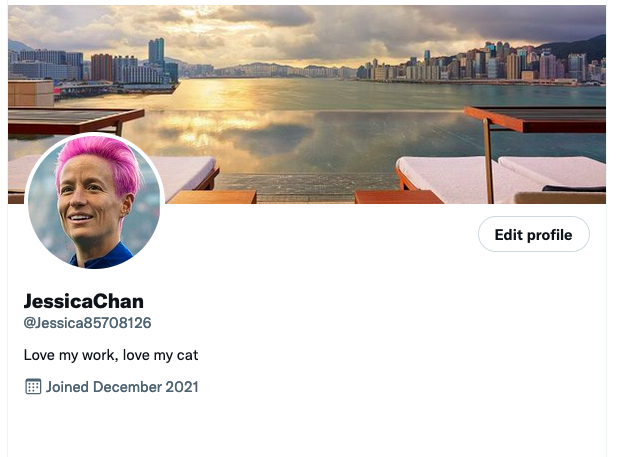Click the blue jersey in the avatar
Image resolution: width=617 pixels, height=457 pixels.
[103, 257]
